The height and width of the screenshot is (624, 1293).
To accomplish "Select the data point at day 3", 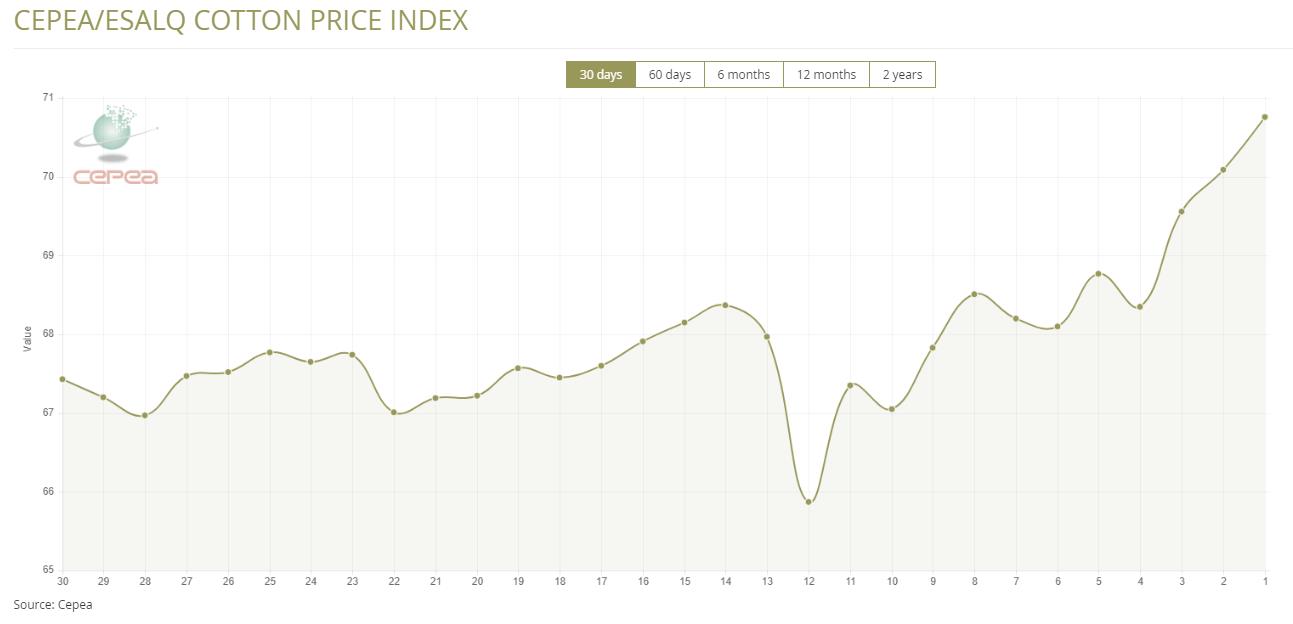I will [1181, 211].
